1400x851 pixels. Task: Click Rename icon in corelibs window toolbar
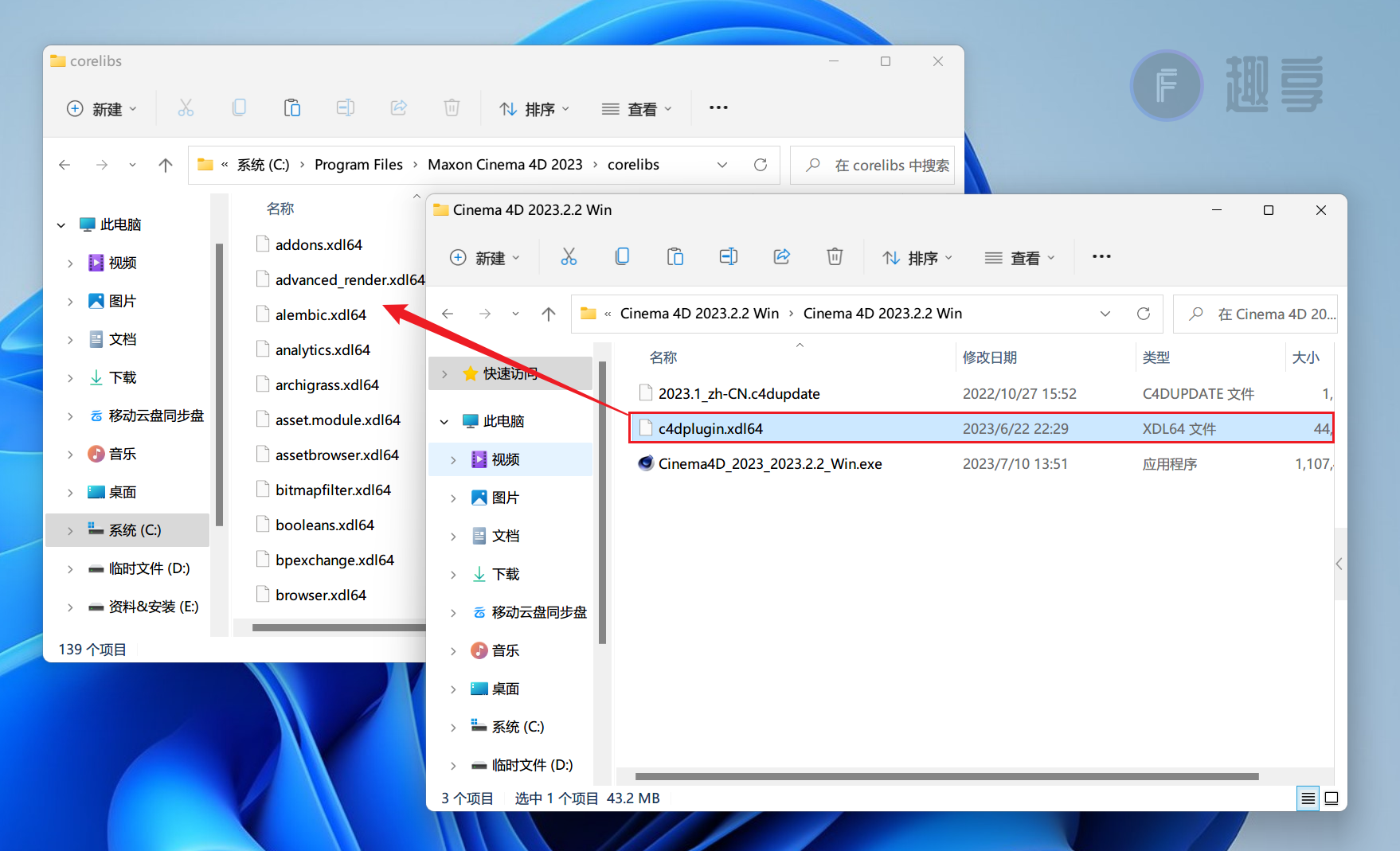point(345,107)
